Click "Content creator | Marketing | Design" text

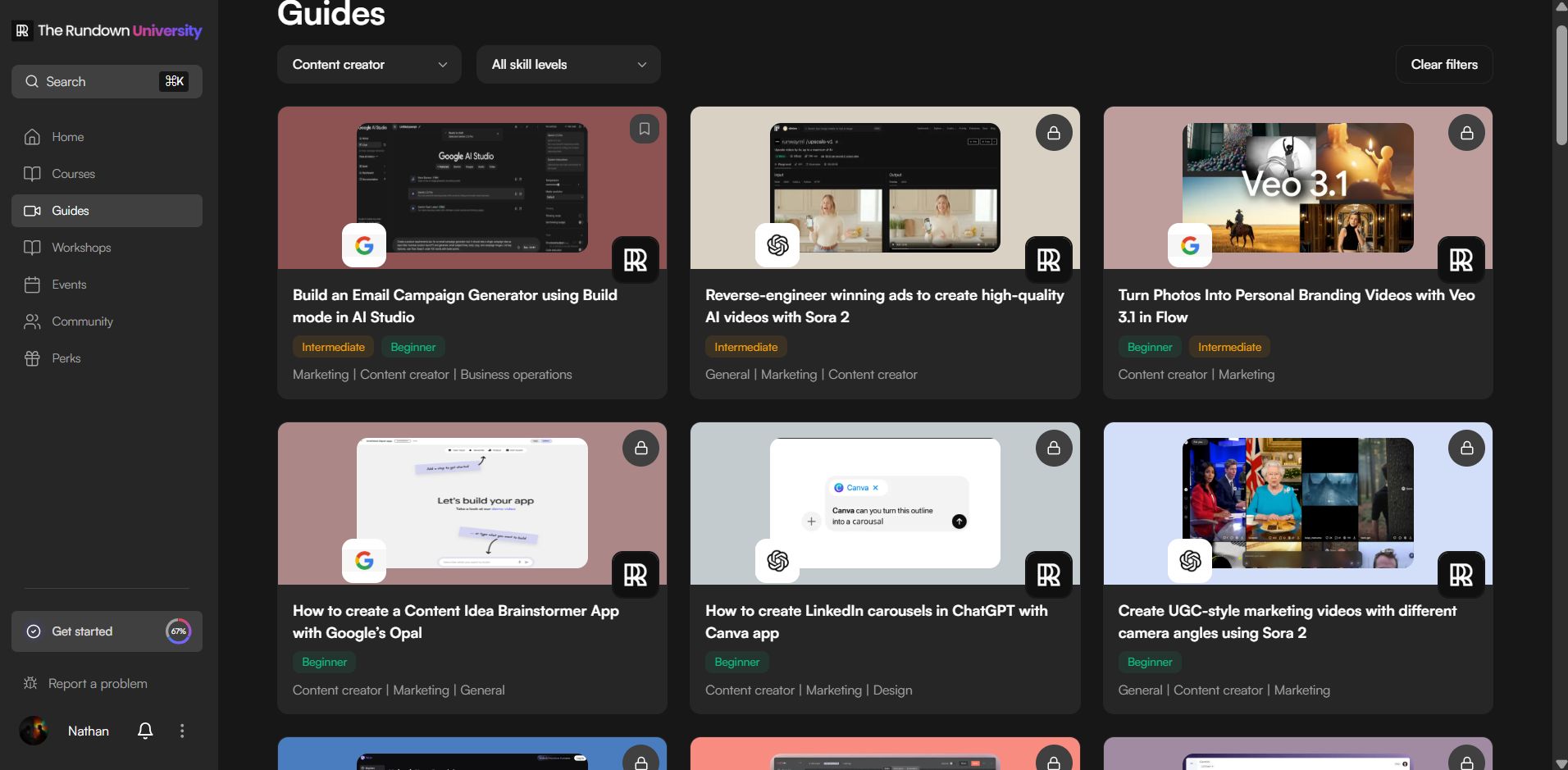tap(809, 690)
